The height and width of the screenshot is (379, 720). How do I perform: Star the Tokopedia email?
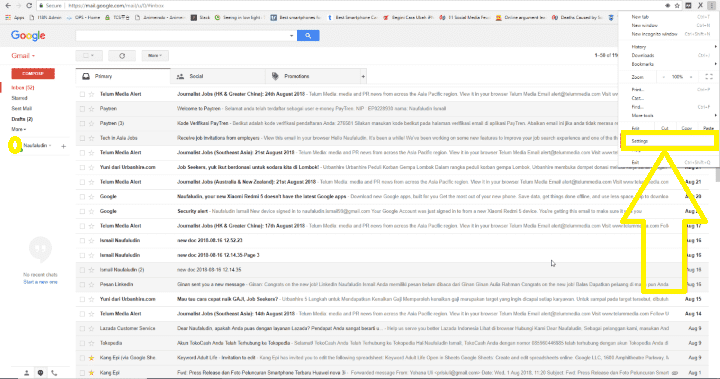pyautogui.click(x=91, y=343)
